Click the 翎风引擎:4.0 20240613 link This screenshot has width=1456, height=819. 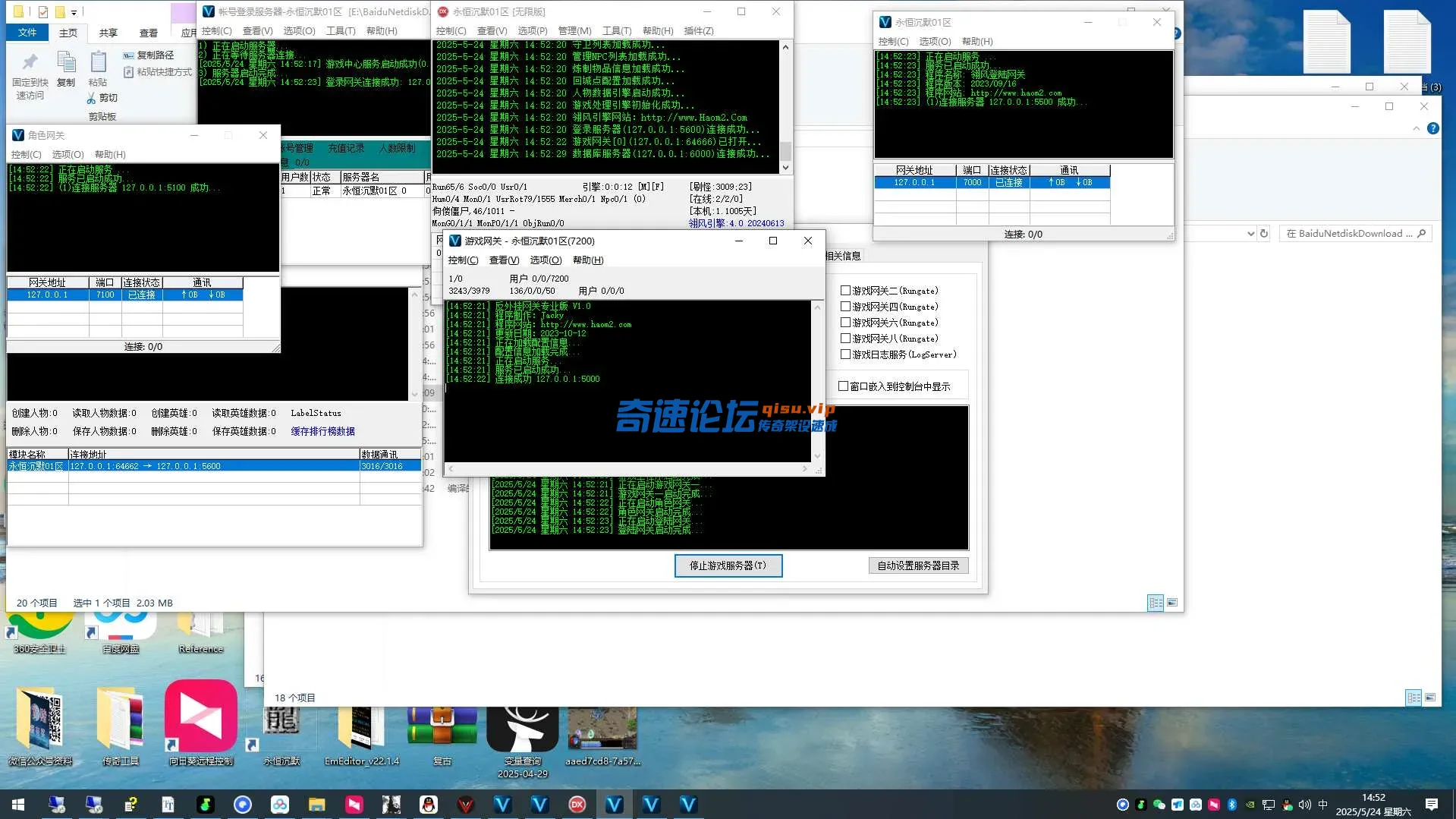(736, 223)
